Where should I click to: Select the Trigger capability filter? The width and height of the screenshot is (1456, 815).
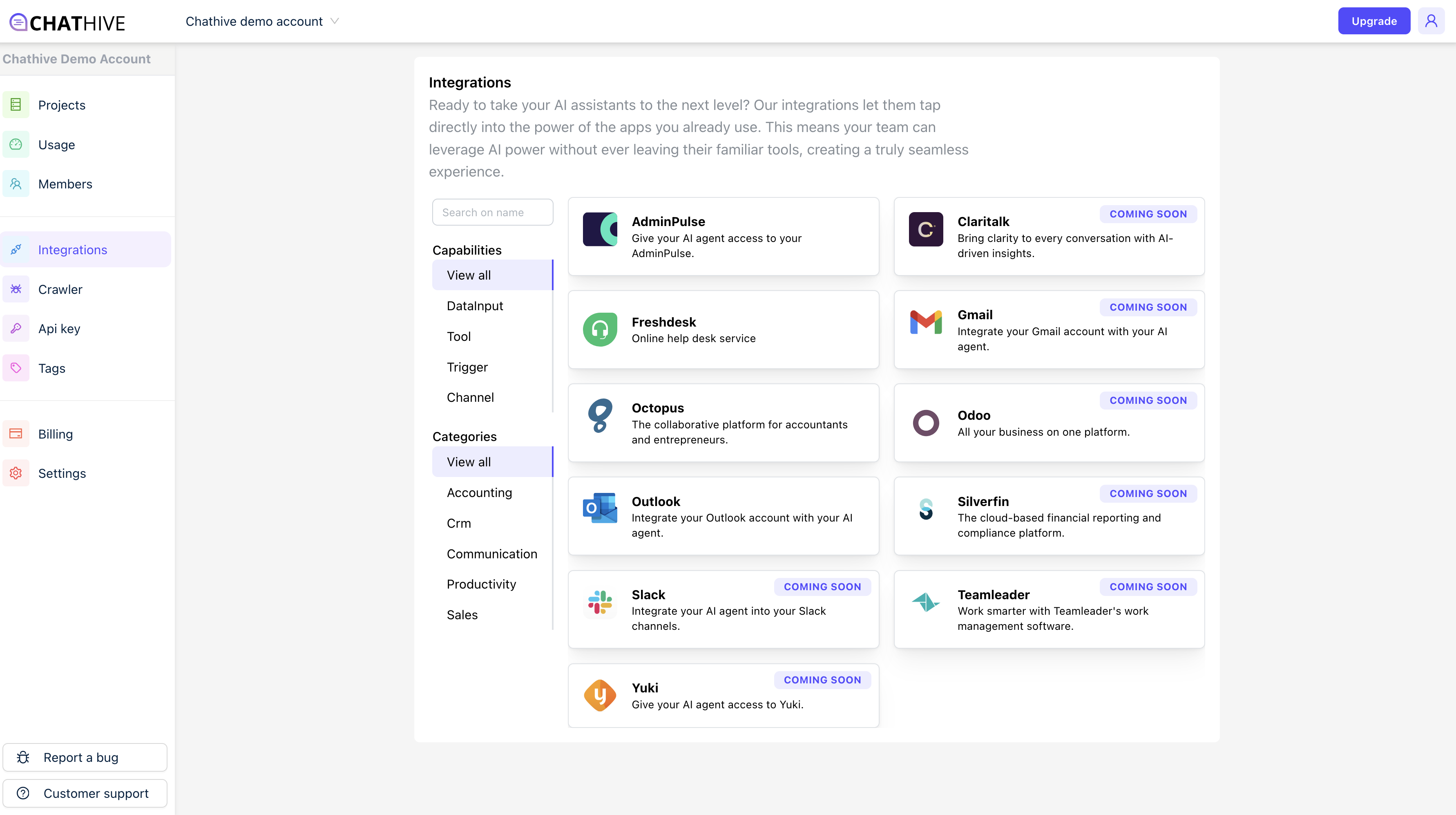(467, 367)
